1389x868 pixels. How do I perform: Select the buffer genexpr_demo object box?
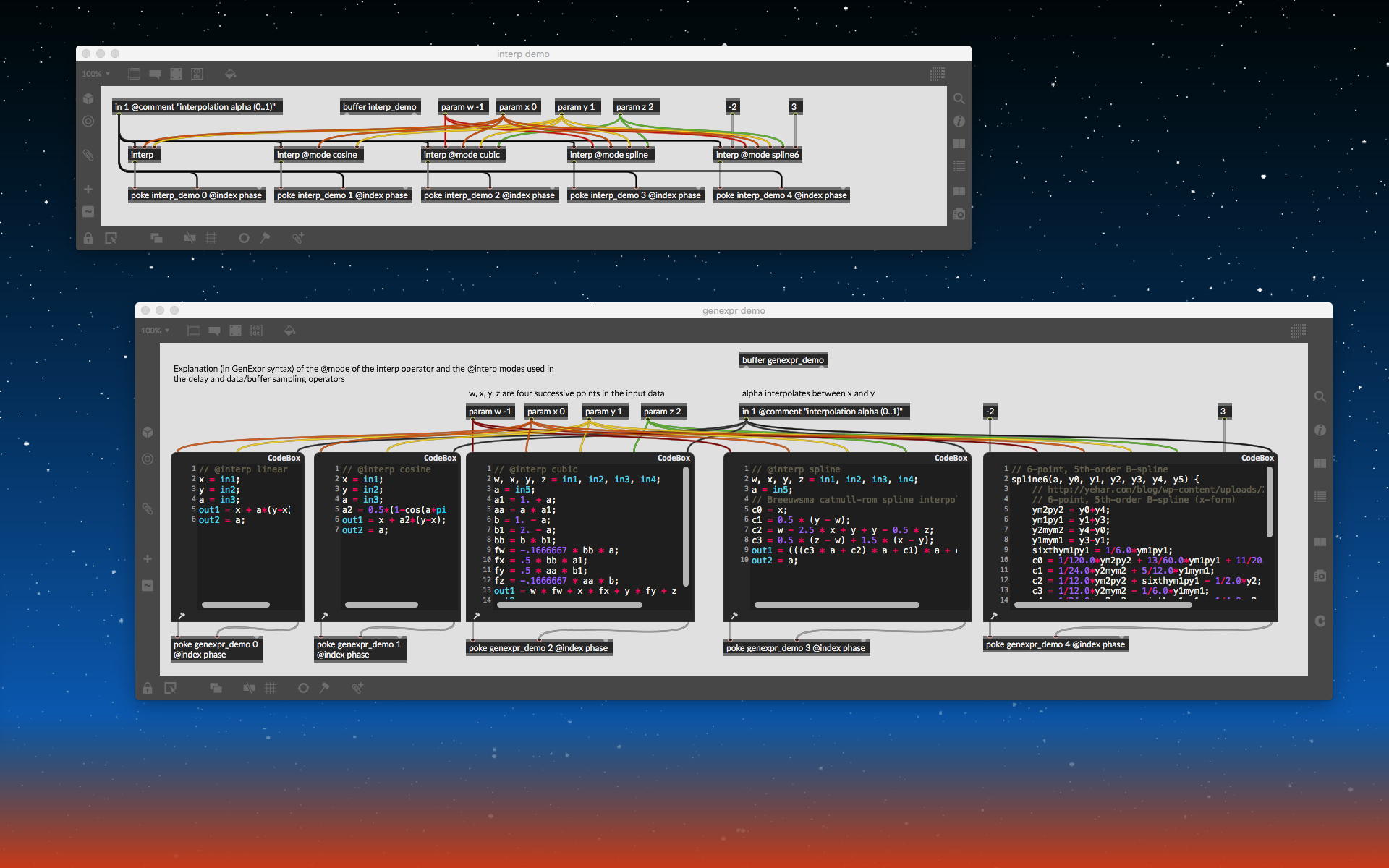pos(783,360)
